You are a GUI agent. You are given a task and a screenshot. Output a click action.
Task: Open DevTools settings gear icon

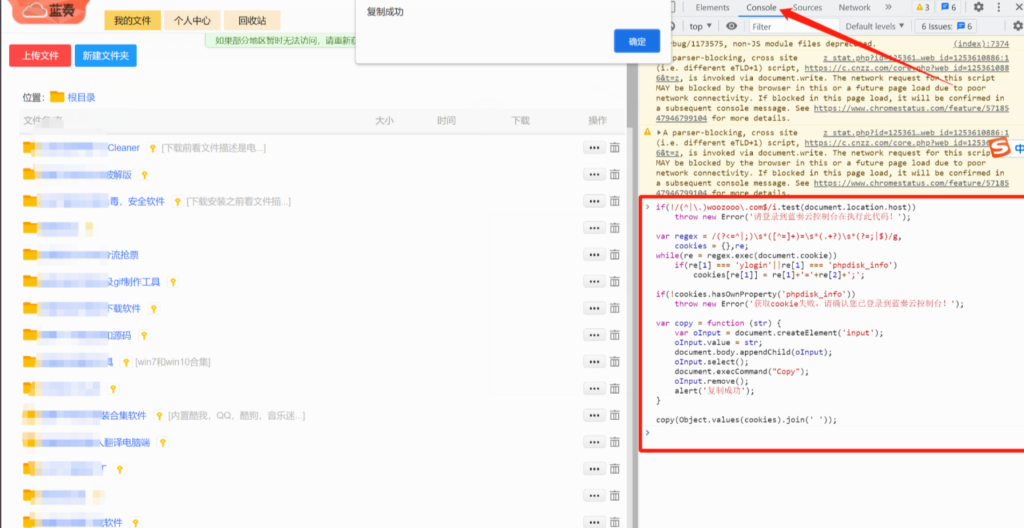[x=979, y=7]
